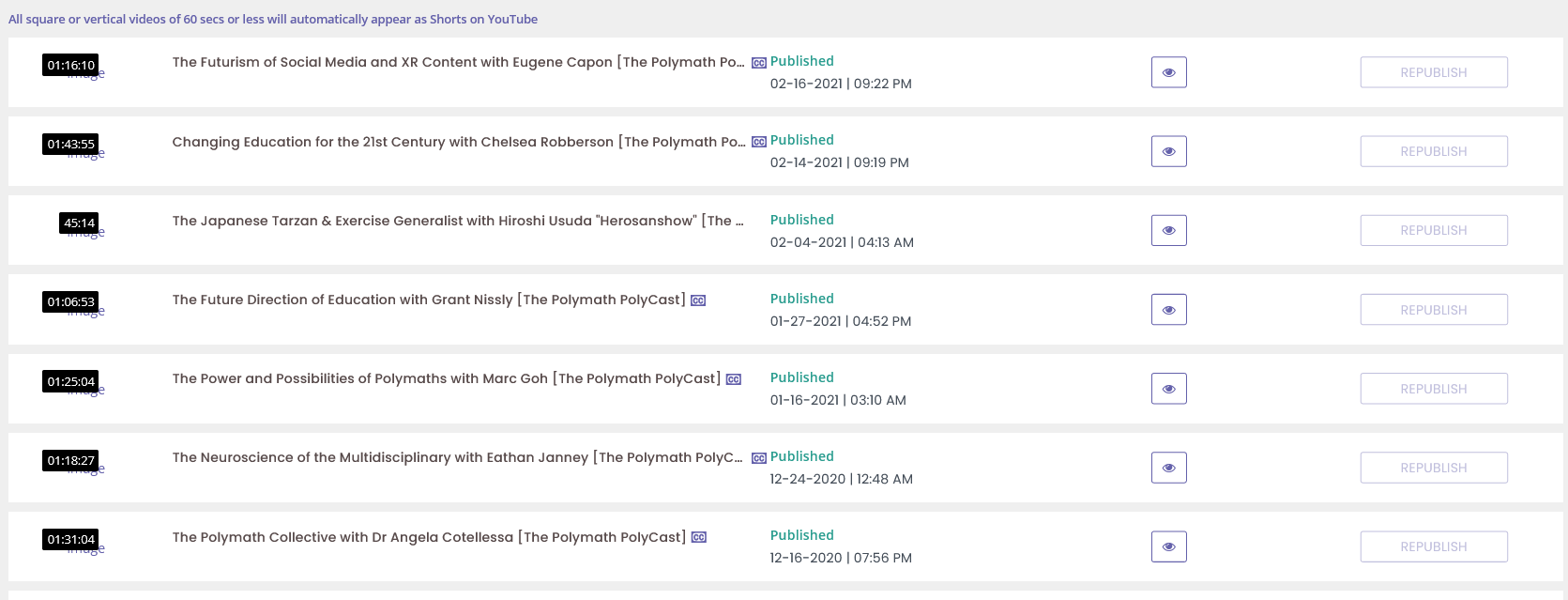The image size is (1568, 600).
Task: Click CC icon on Angela Cotellessa episode
Action: (699, 537)
